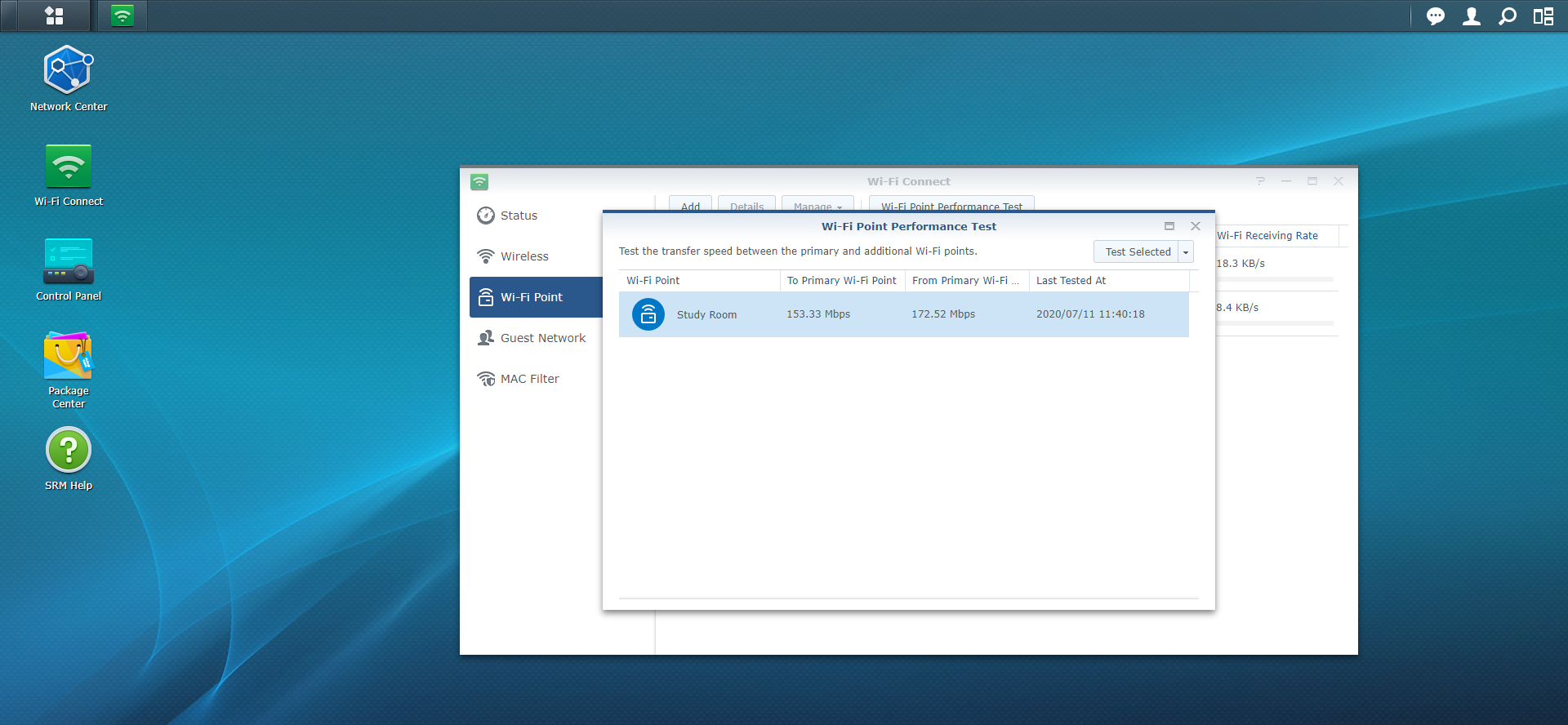This screenshot has width=1568, height=725.
Task: Click the 153.33 Mbps value
Action: (818, 314)
